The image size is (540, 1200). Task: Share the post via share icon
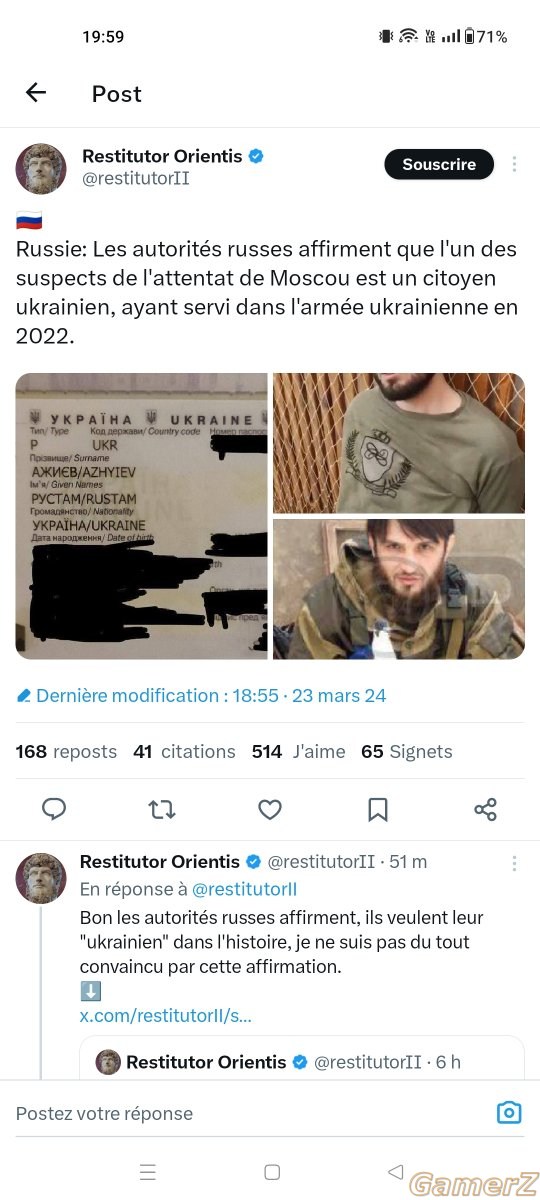click(x=486, y=809)
